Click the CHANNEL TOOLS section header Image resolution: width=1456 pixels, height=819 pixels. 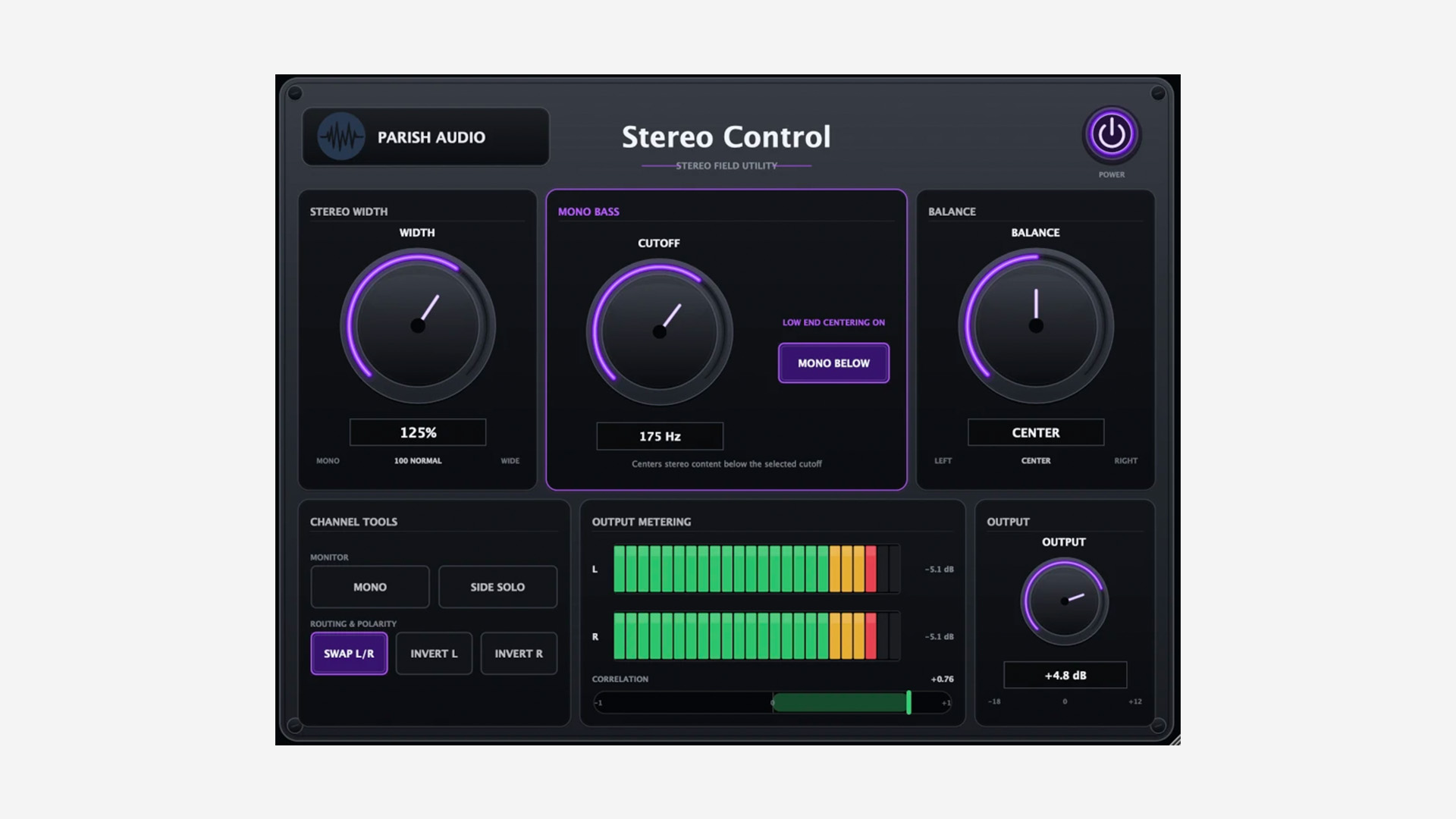(353, 522)
